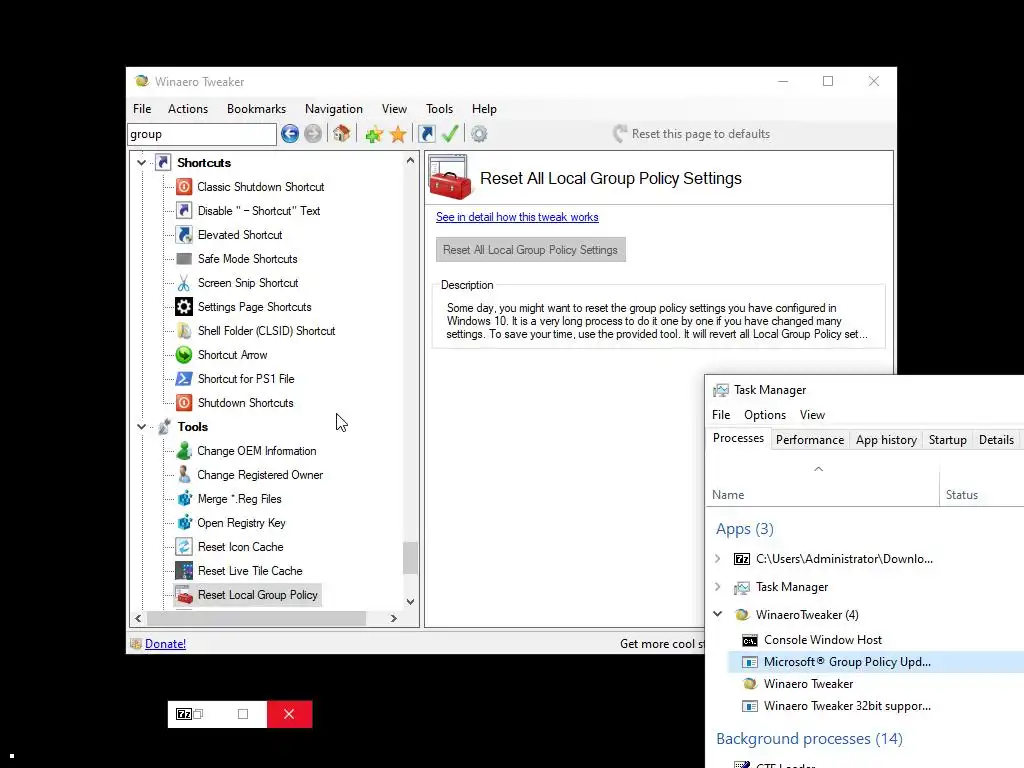
Task: Click the Reset Icon Cache icon
Action: click(184, 547)
